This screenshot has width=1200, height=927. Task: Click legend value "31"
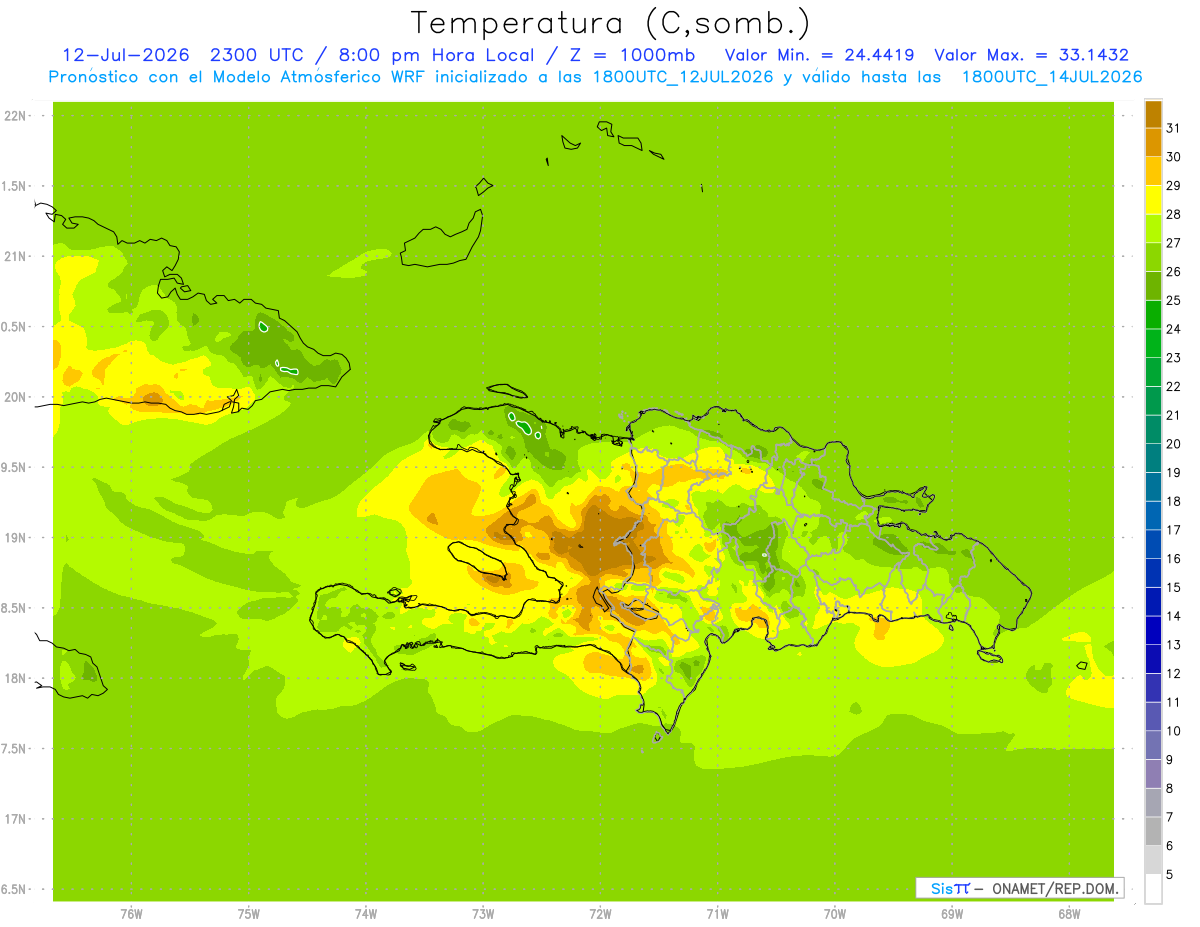pos(1174,128)
